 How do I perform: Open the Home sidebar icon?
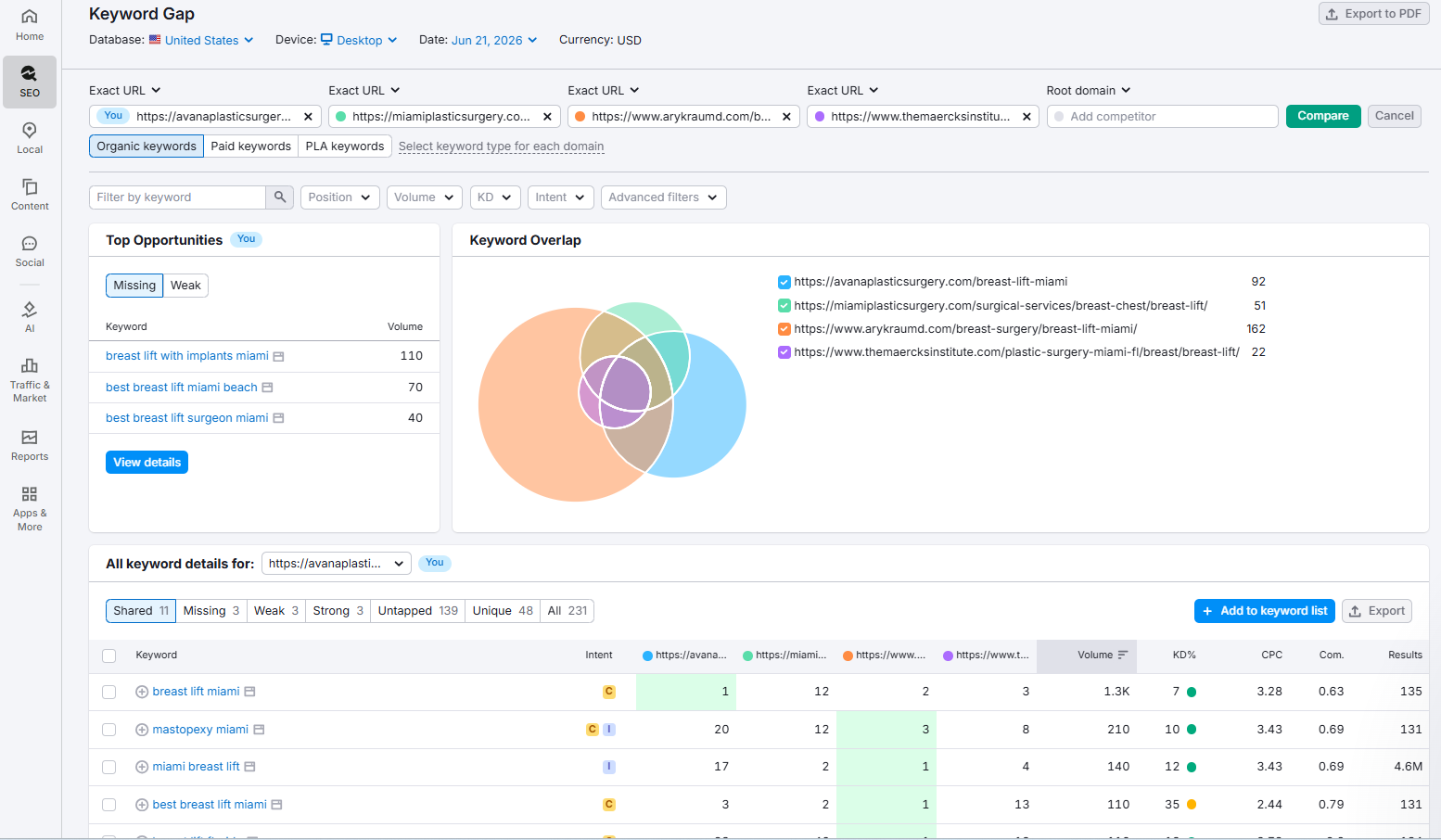30,25
